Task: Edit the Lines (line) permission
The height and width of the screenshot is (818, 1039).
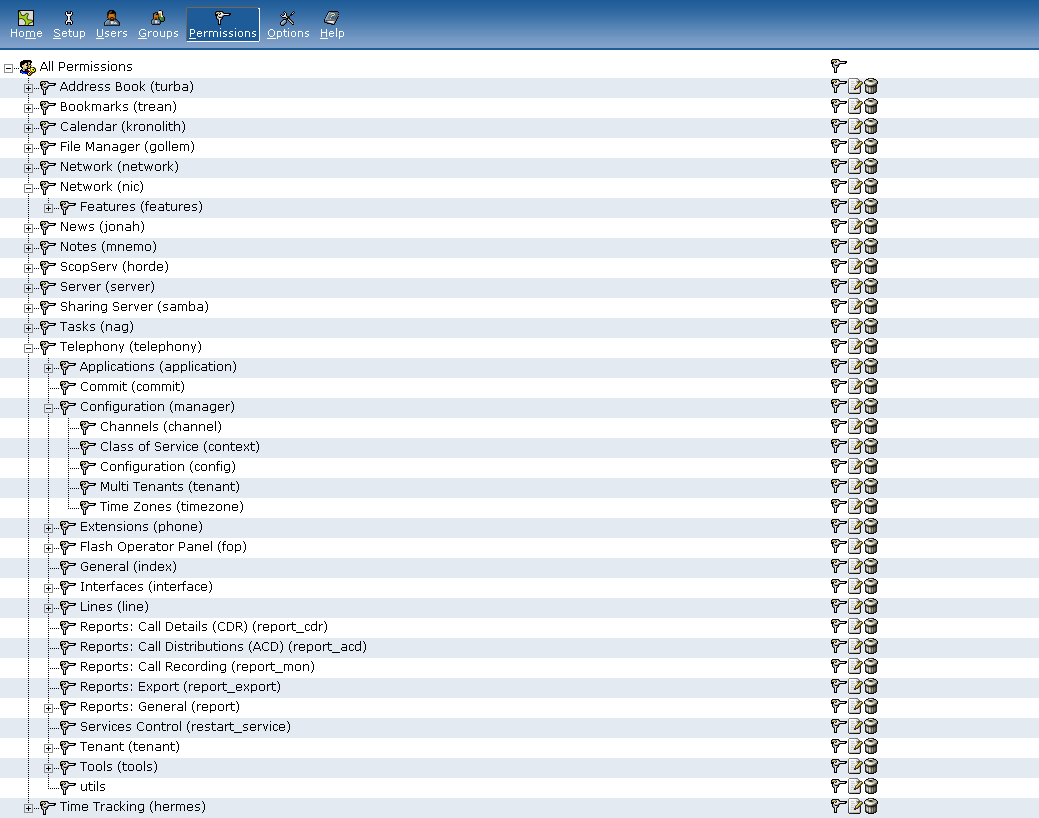Action: coord(855,606)
